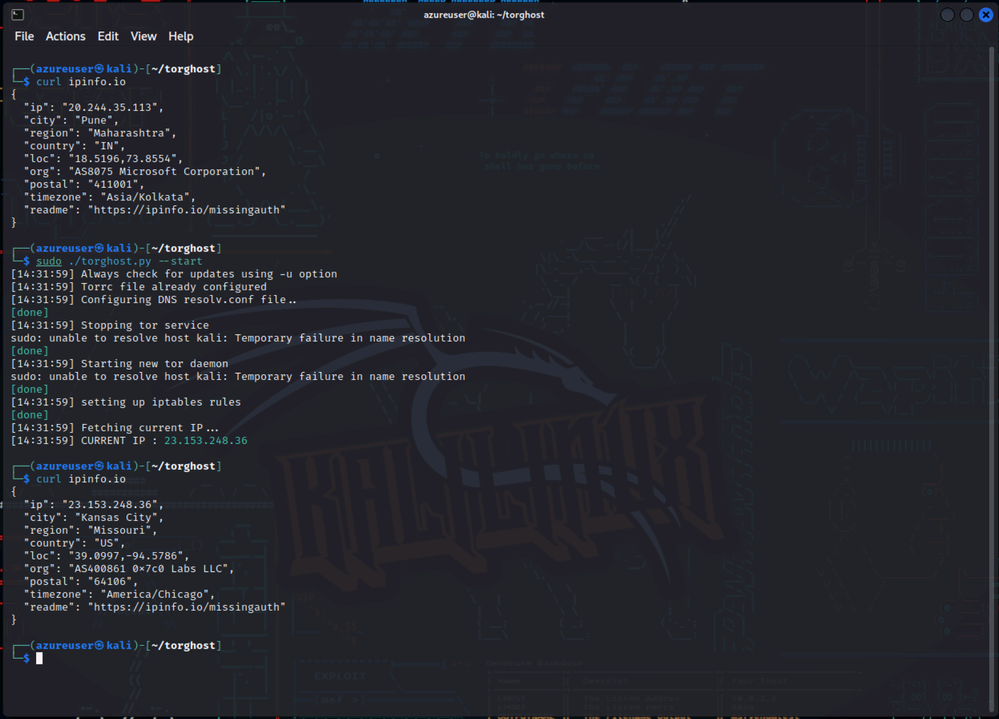Click the window title azureuser@kali: ~/torghost
This screenshot has height=719, width=999.
[482, 15]
